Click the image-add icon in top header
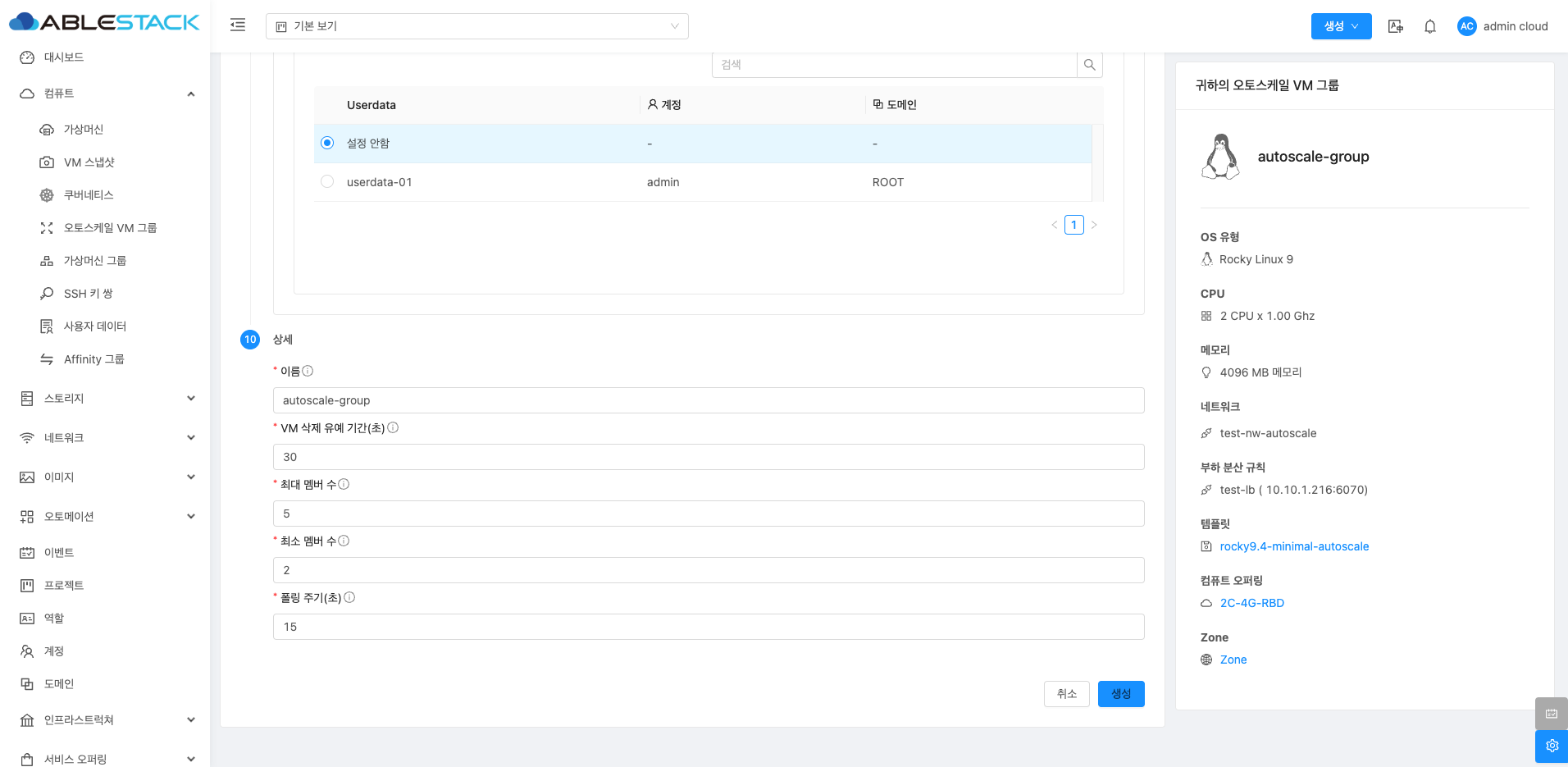This screenshot has width=1568, height=767. (1395, 26)
